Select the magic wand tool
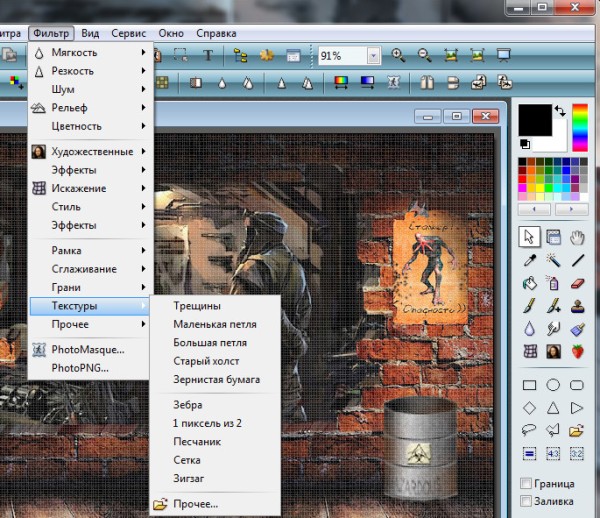Screen dimensions: 600x518 point(553,260)
